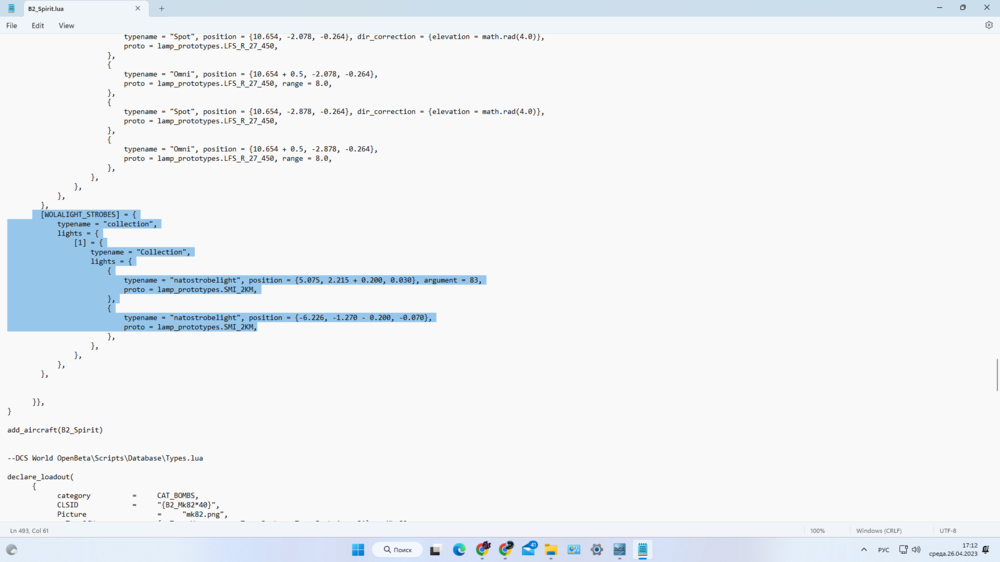
Task: Click the proto = lamp_prototypes.SMI_2KM line after argument = 83
Action: click(x=190, y=290)
